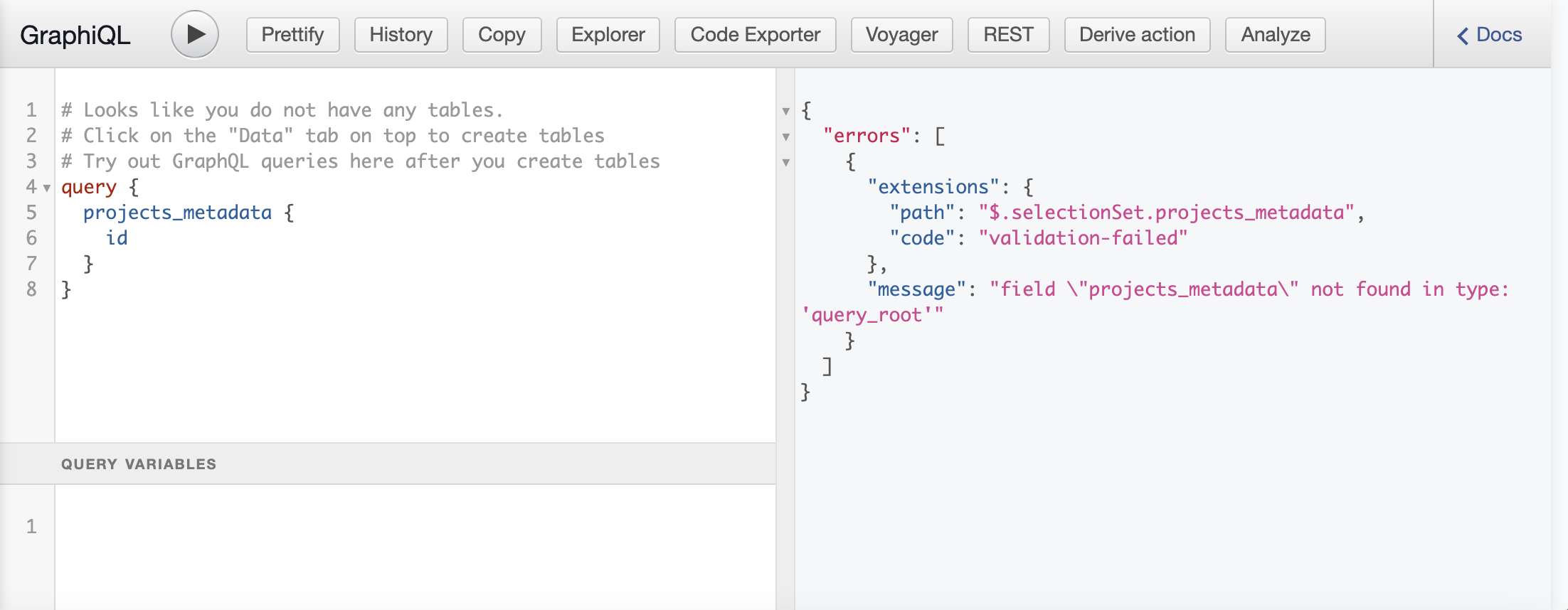Collapse the query block fold arrow on line 4

click(x=47, y=188)
